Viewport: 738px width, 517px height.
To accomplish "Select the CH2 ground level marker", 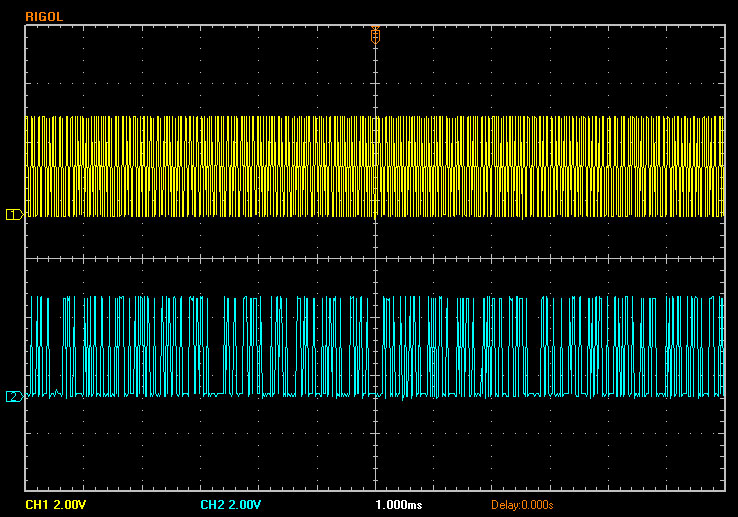I will (x=13, y=396).
